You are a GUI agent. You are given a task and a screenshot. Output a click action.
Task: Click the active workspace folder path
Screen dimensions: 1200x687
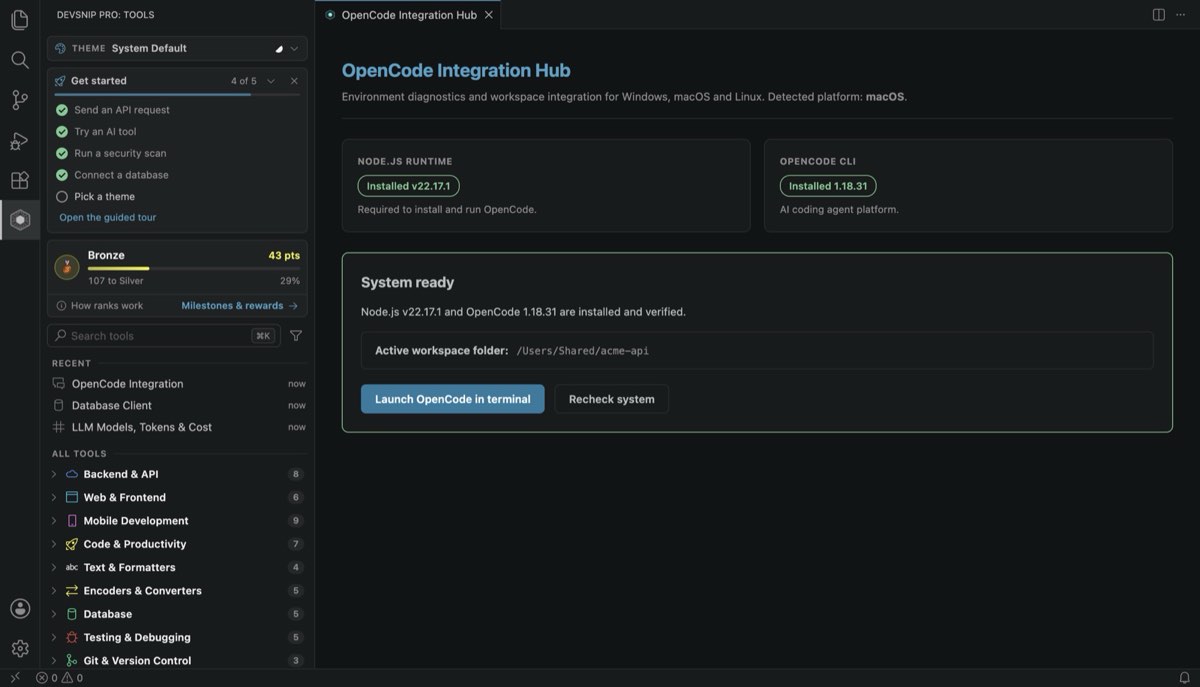[583, 351]
